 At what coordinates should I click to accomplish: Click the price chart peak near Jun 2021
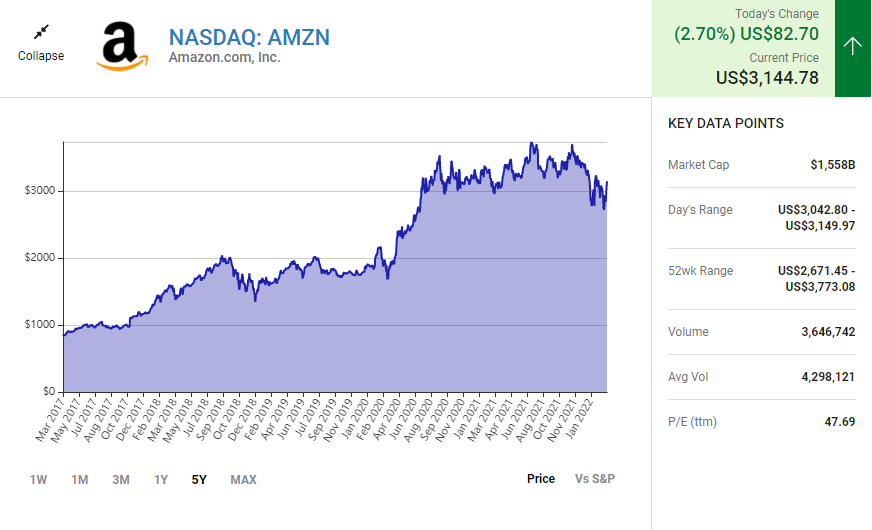click(x=532, y=144)
